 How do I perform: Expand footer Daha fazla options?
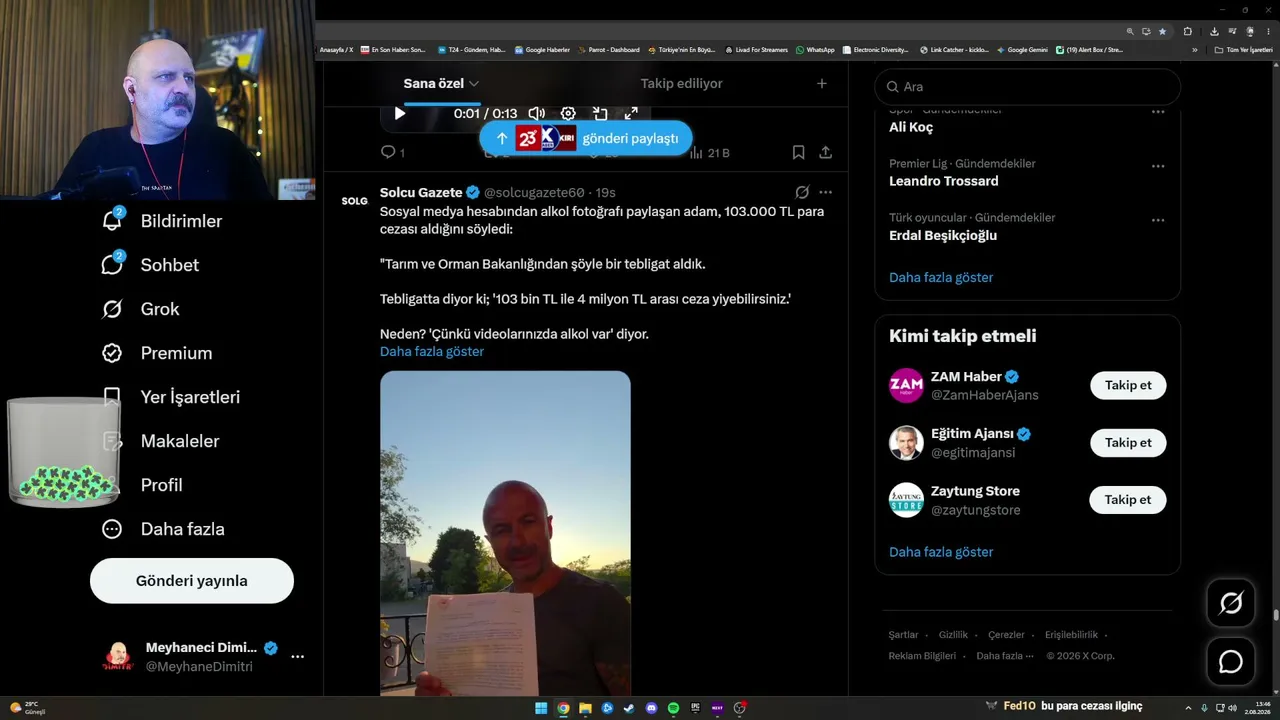click(1005, 656)
